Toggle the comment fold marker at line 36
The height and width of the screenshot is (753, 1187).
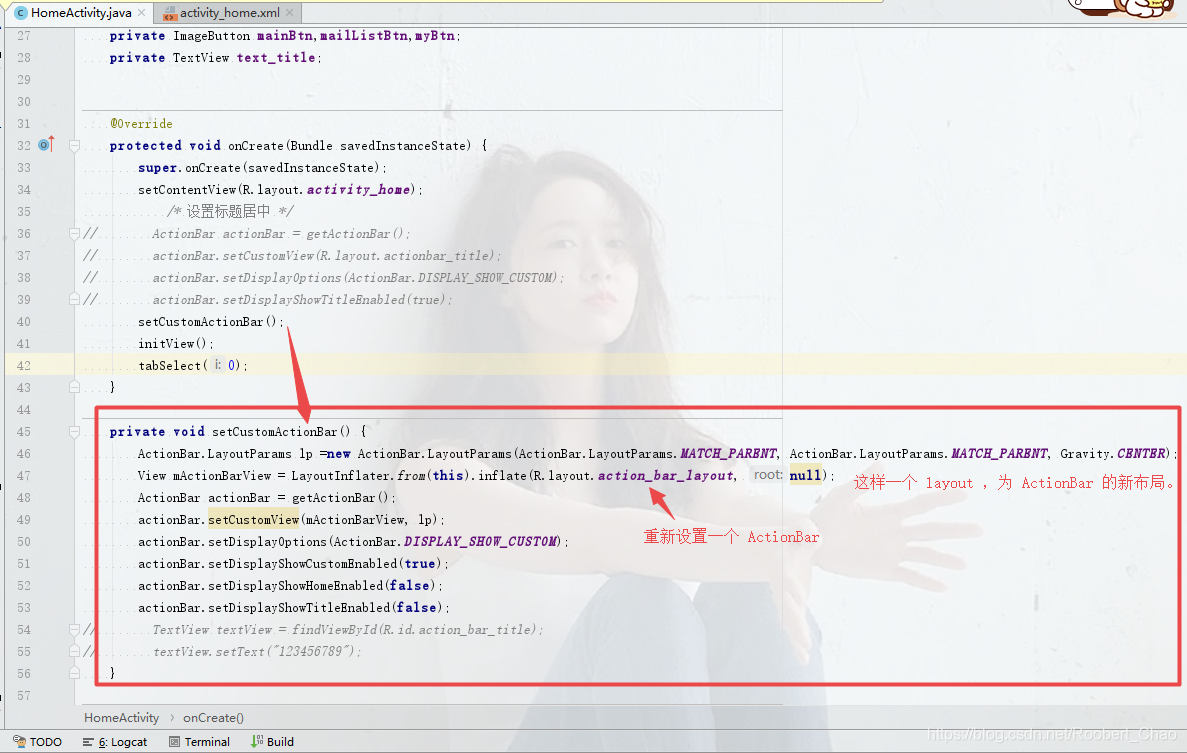click(x=74, y=233)
